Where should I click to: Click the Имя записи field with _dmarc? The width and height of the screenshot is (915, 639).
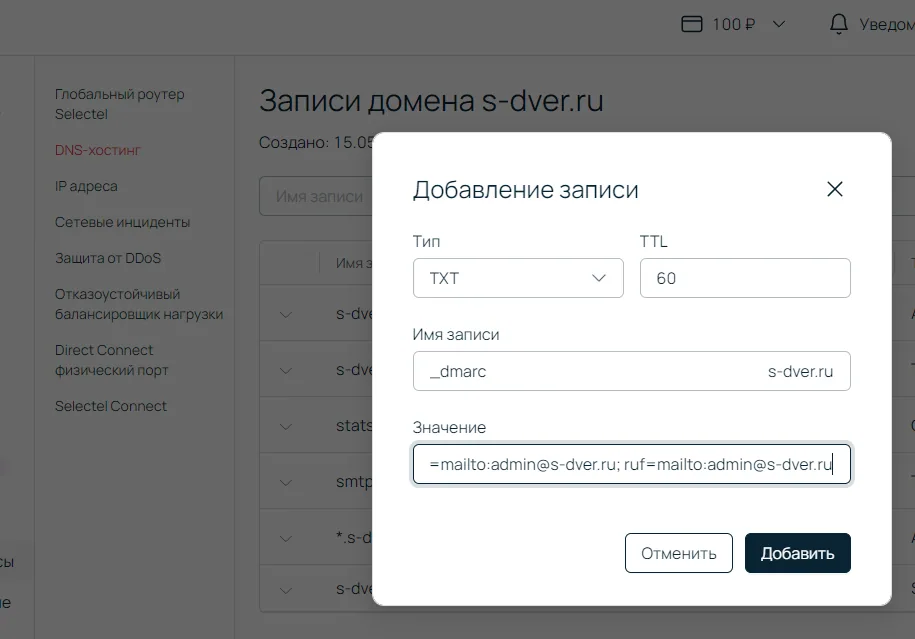(x=631, y=371)
